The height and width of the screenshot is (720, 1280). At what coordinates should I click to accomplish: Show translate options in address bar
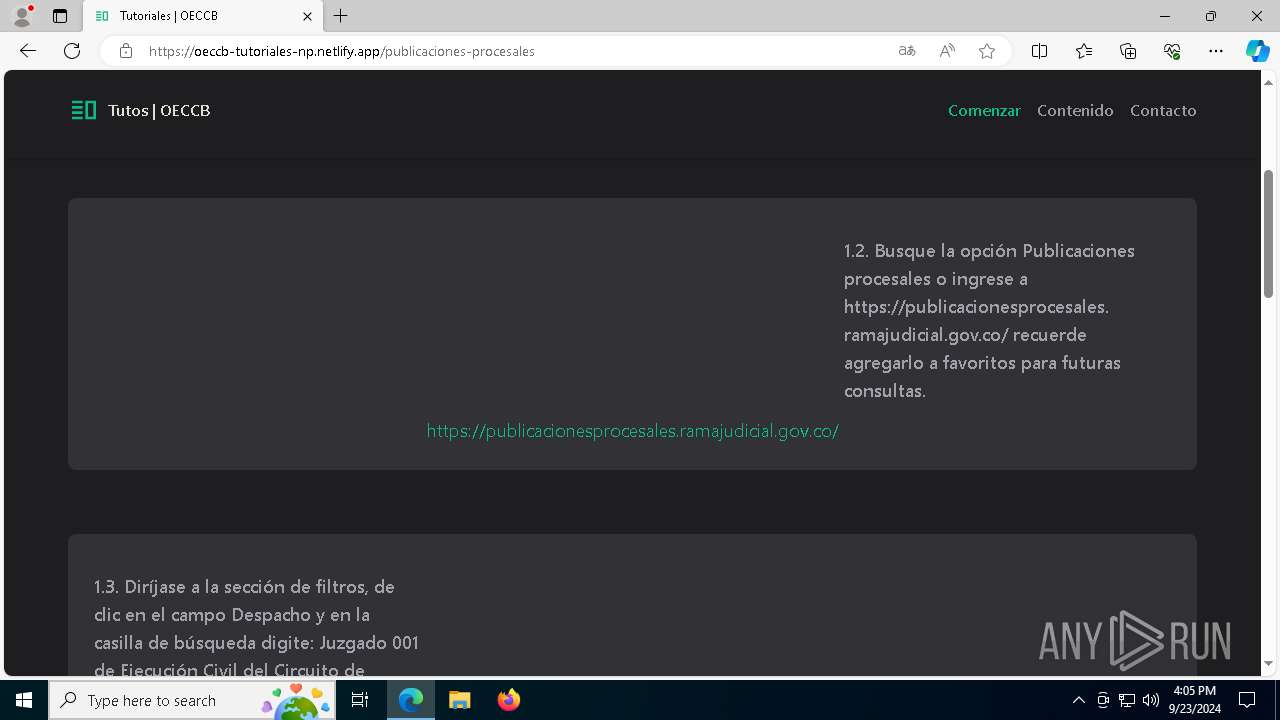907,51
